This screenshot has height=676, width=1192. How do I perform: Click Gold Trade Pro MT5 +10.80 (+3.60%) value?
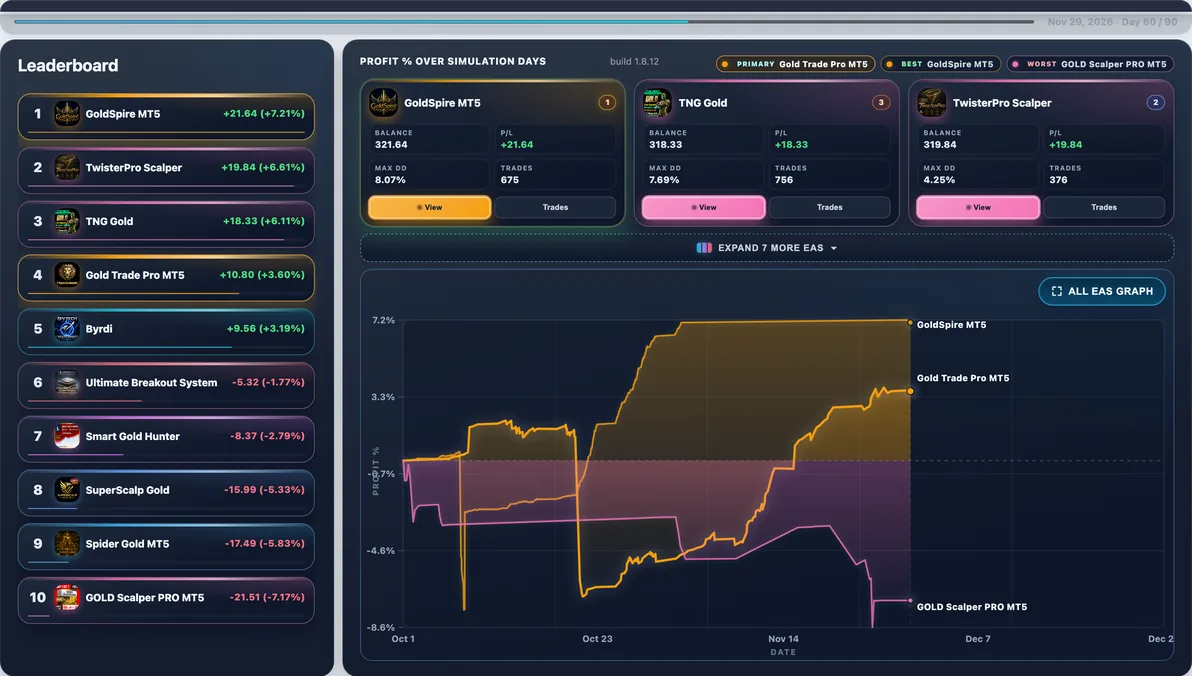pos(262,275)
